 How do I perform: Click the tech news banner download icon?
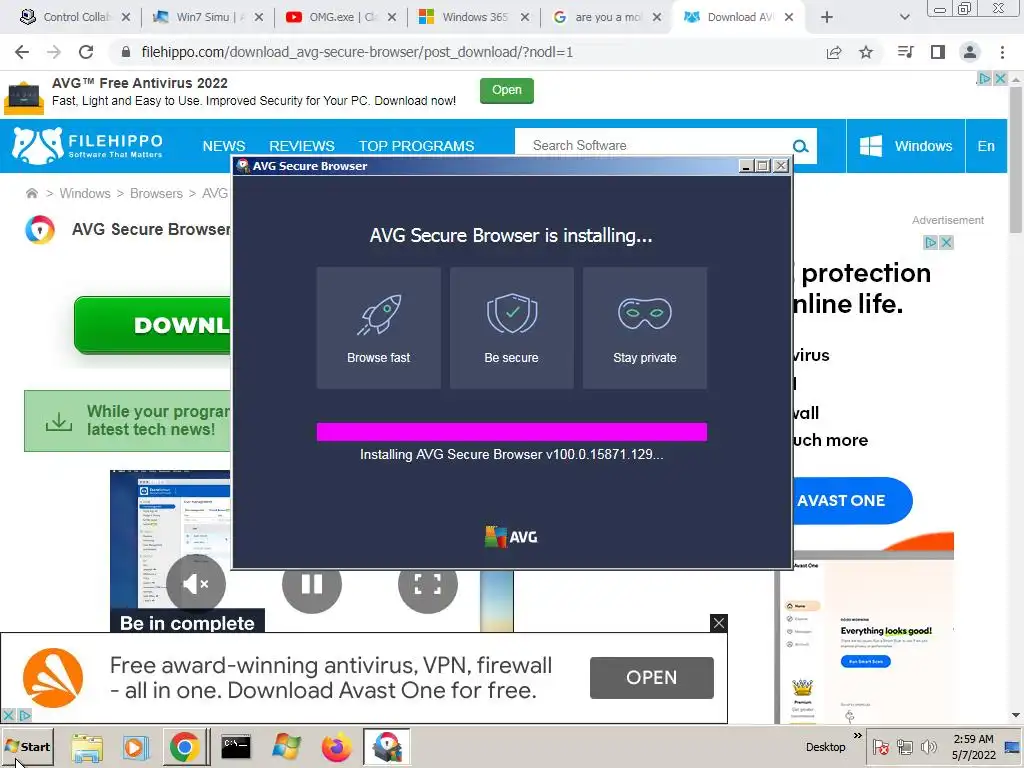tap(59, 421)
